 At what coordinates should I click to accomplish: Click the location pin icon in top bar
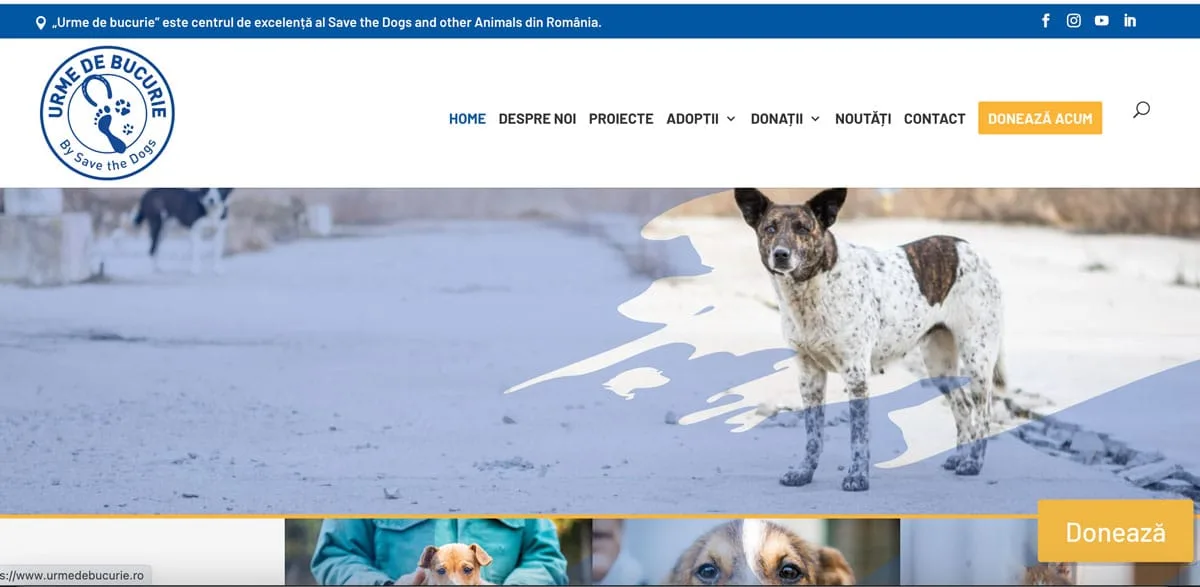(x=41, y=22)
